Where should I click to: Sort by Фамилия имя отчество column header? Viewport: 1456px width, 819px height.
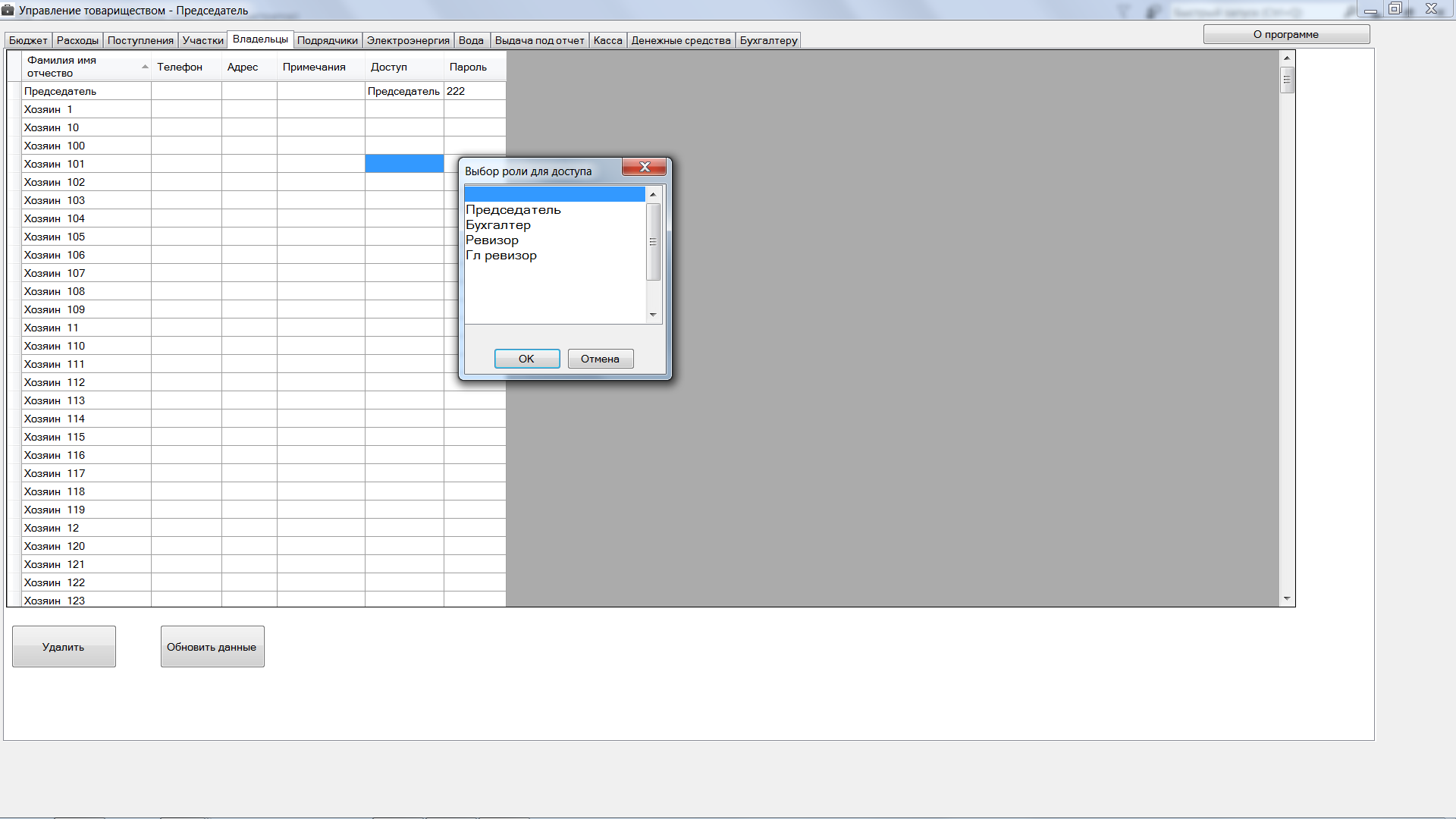click(x=83, y=67)
